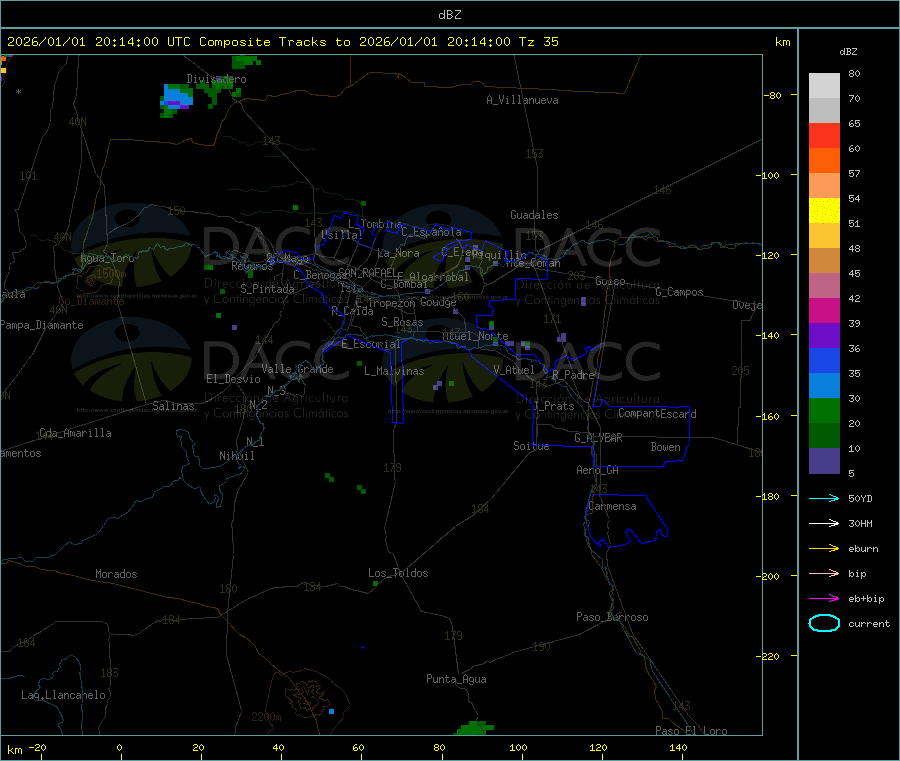Click the Salinas map label
Image resolution: width=900 pixels, height=761 pixels.
coord(173,406)
